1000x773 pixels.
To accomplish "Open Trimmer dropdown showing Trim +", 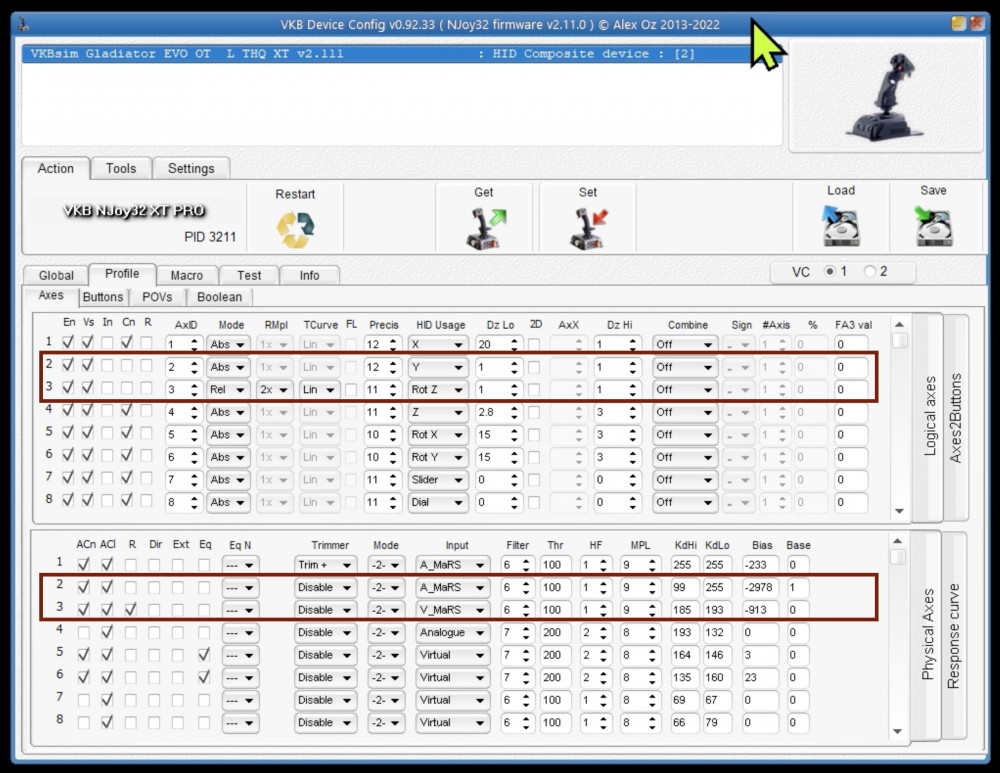I will click(x=325, y=565).
